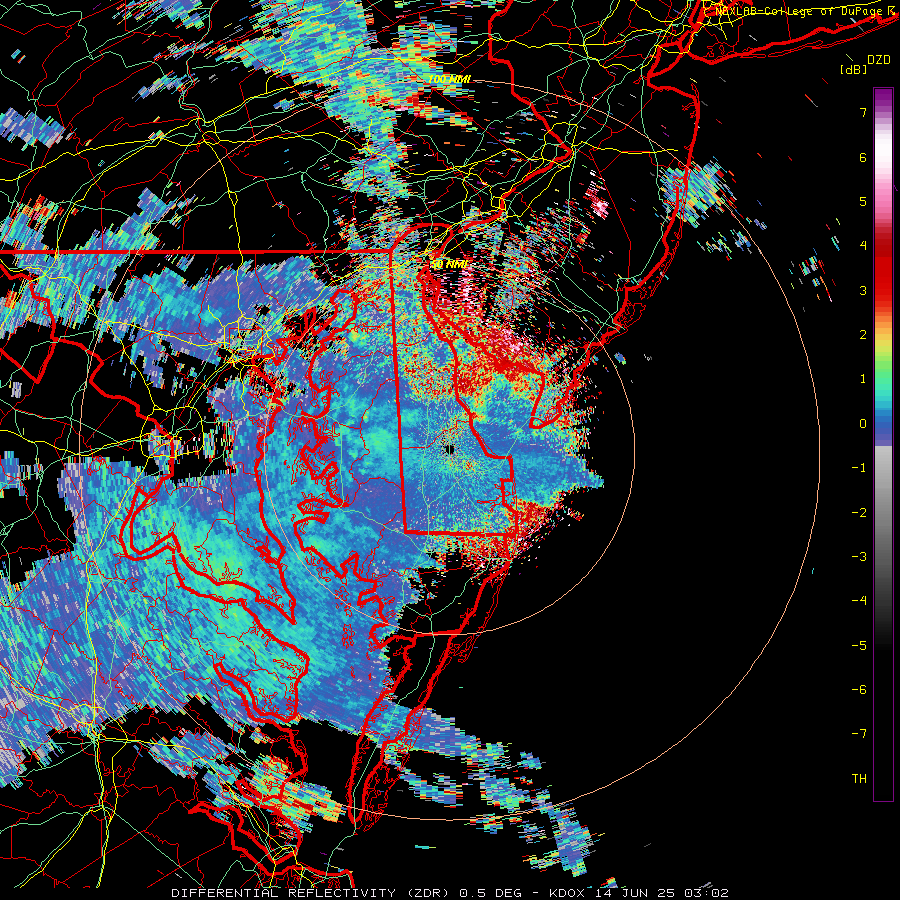Select the "2" value on the color scale
900x900 pixels.
click(x=863, y=335)
